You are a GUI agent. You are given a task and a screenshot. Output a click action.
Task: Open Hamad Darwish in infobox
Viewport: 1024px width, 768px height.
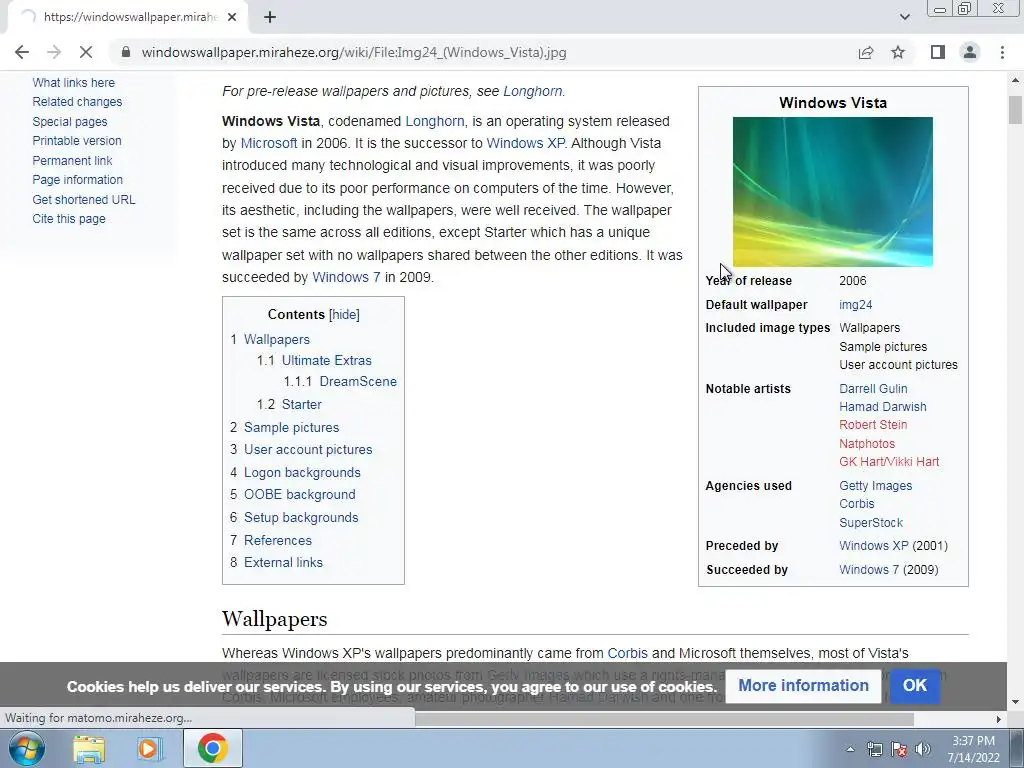[x=883, y=407]
